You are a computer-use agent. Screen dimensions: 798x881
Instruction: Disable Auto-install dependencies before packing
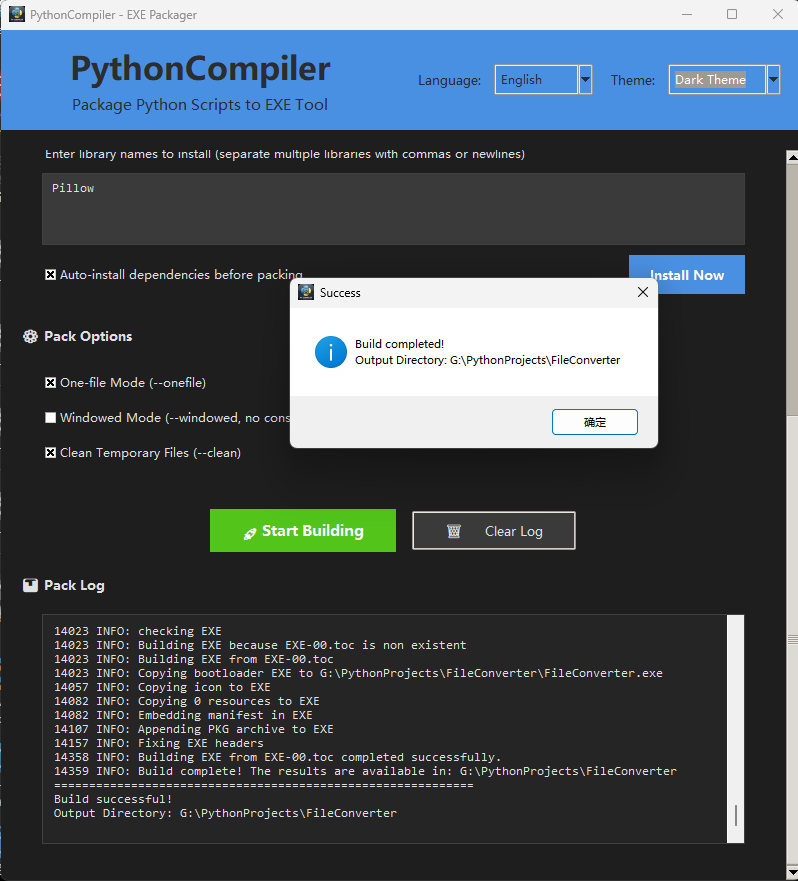[51, 275]
